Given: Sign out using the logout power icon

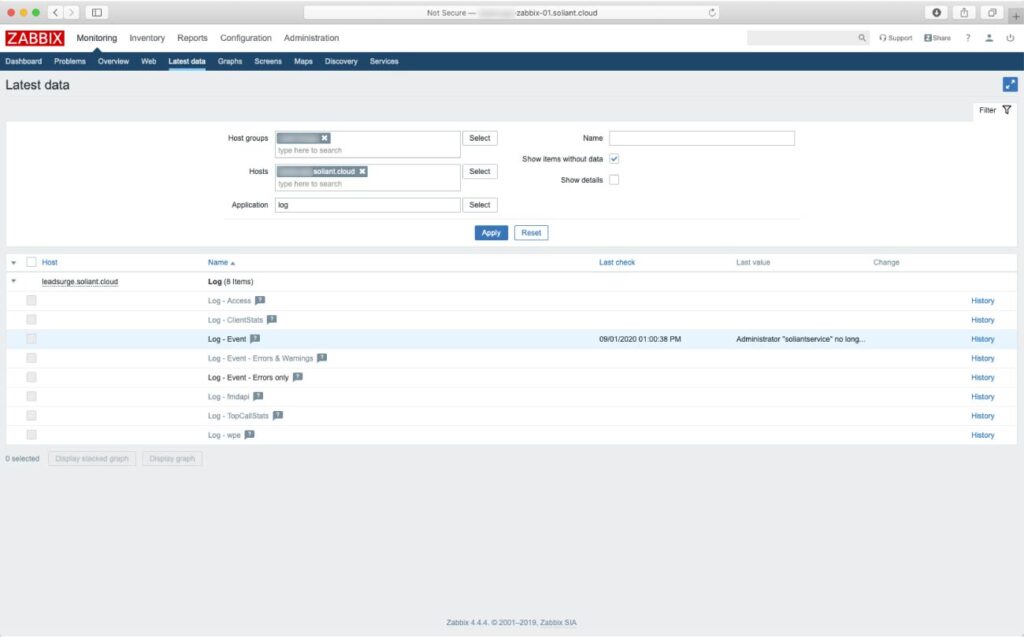Looking at the screenshot, I should [x=1010, y=38].
